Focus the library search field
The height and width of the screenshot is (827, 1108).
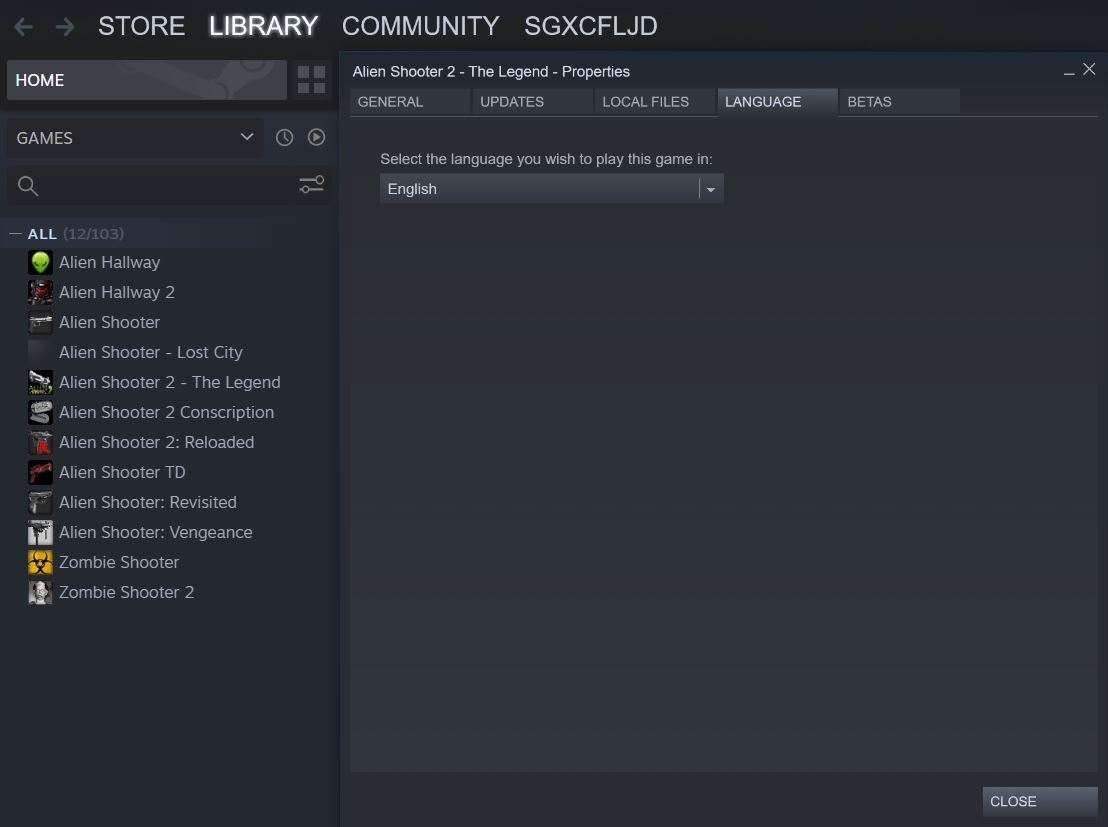(x=170, y=186)
